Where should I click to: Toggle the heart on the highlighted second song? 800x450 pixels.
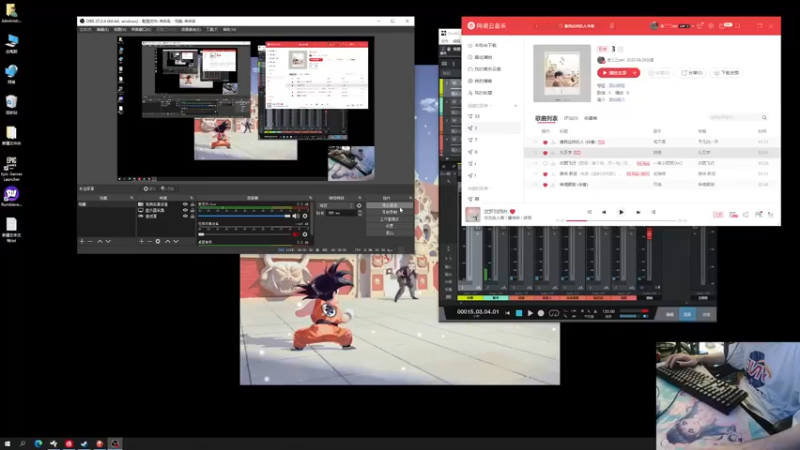coord(545,153)
